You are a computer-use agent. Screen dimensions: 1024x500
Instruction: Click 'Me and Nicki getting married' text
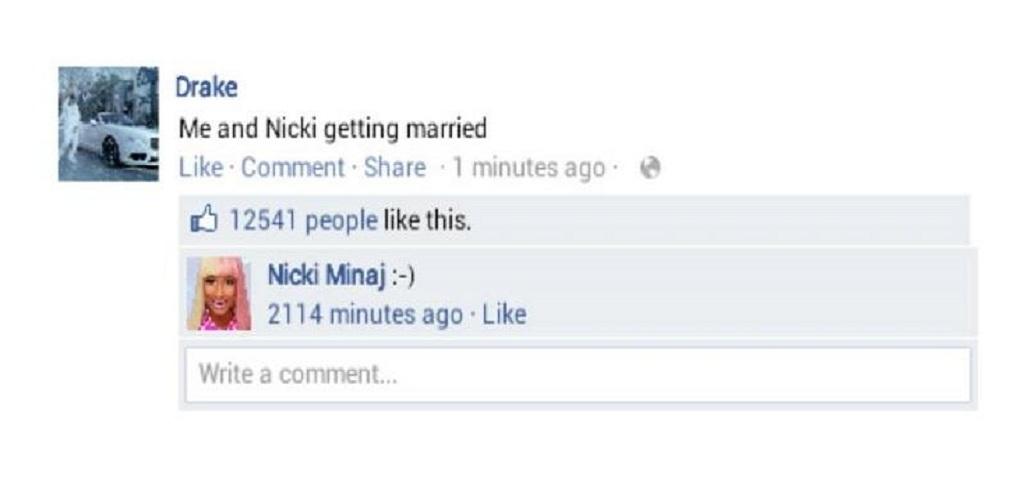[x=332, y=129]
